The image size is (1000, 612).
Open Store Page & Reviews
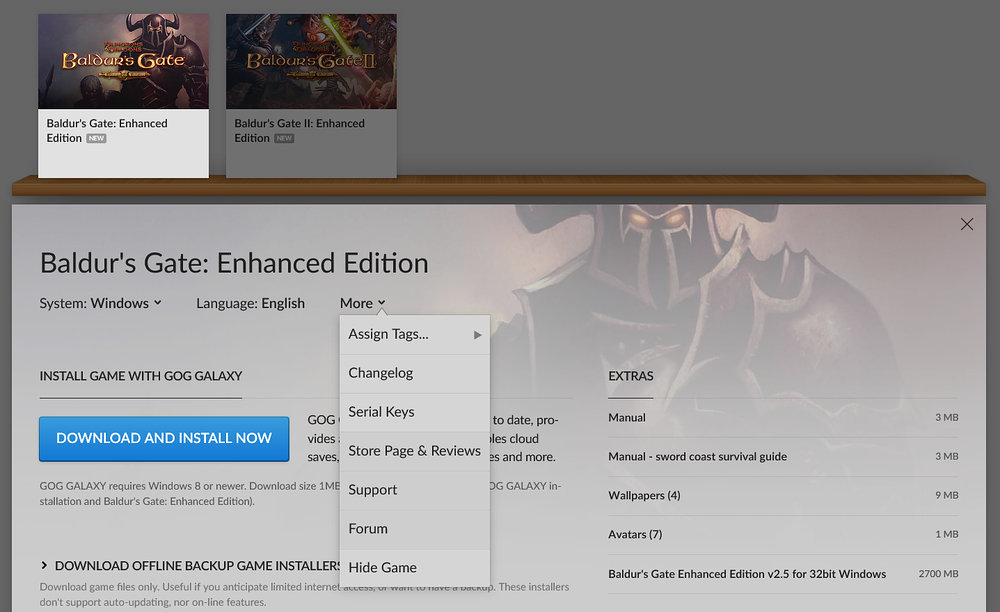click(415, 451)
